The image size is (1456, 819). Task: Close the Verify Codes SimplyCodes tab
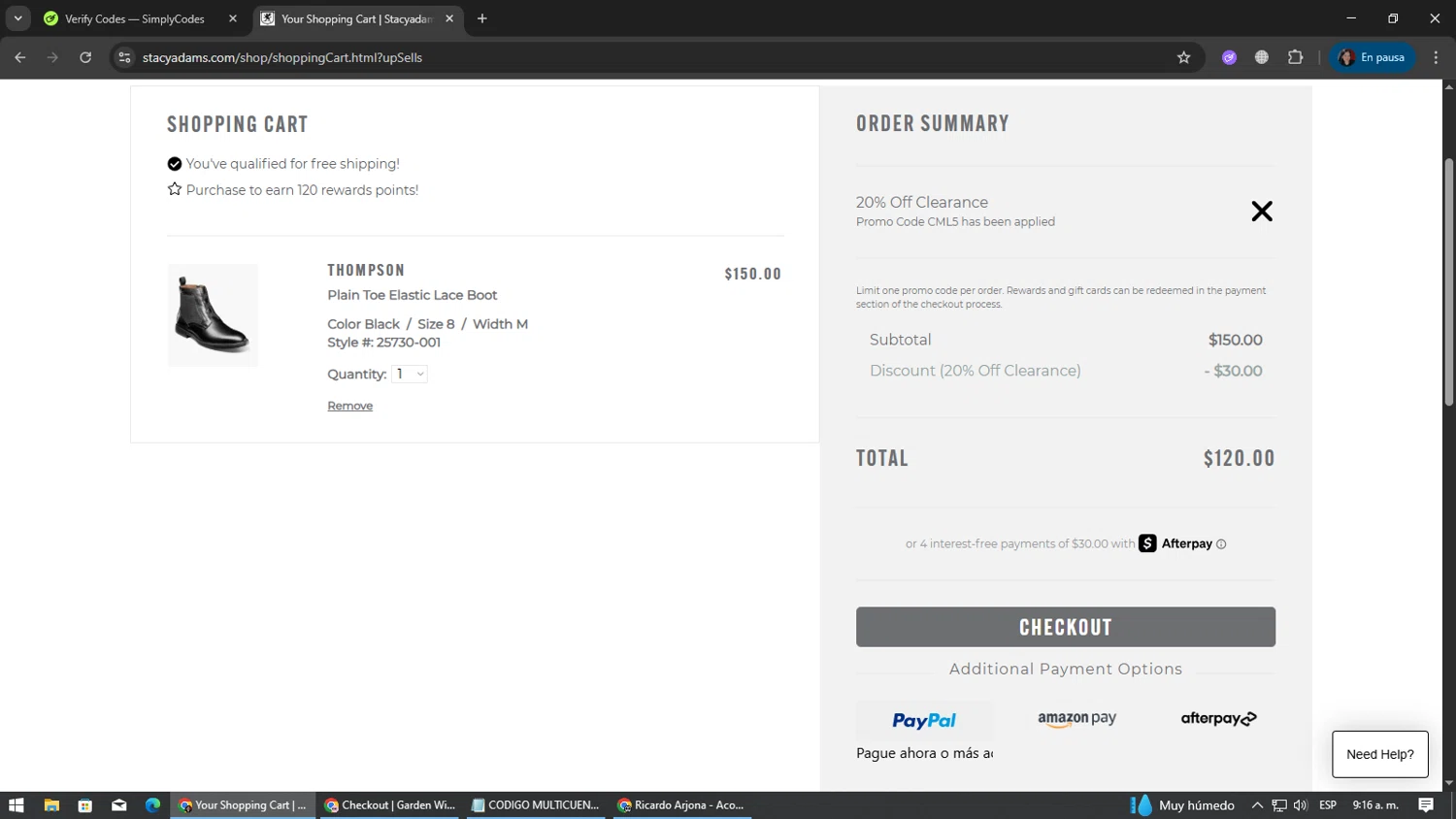(233, 18)
